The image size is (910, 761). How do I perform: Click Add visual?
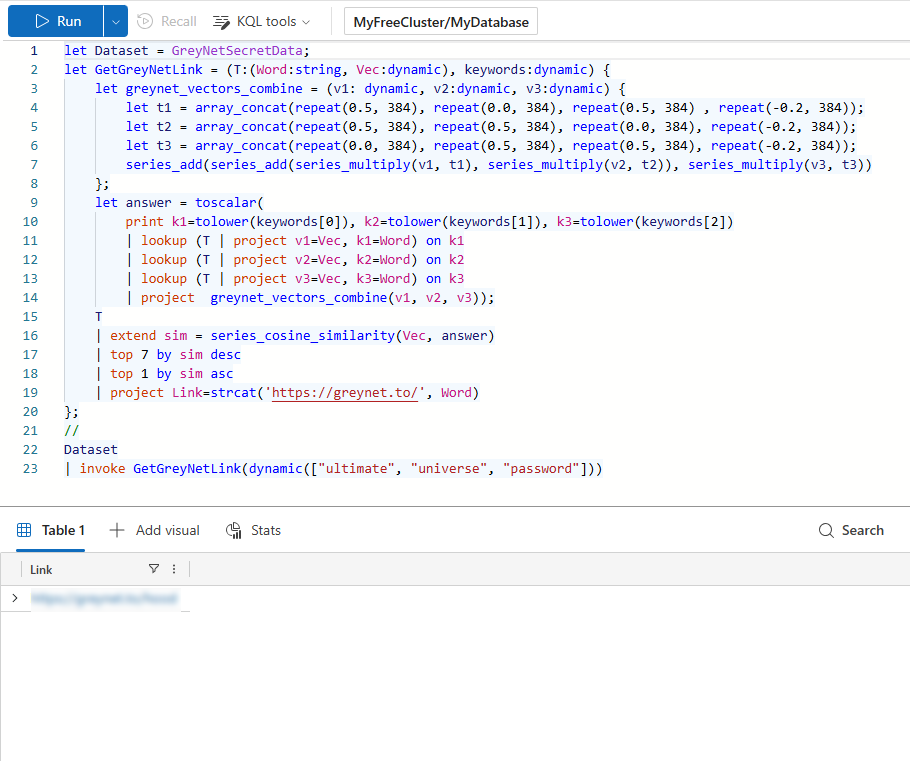154,530
